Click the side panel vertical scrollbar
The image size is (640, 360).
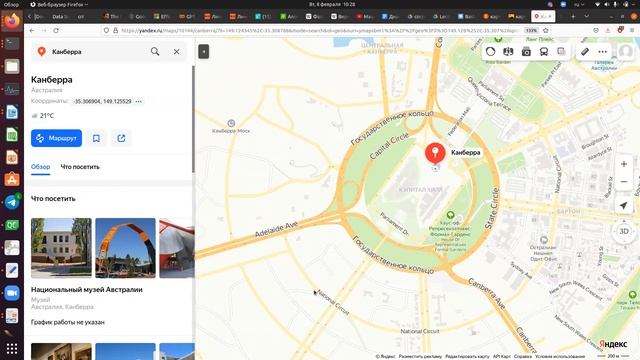(193, 118)
